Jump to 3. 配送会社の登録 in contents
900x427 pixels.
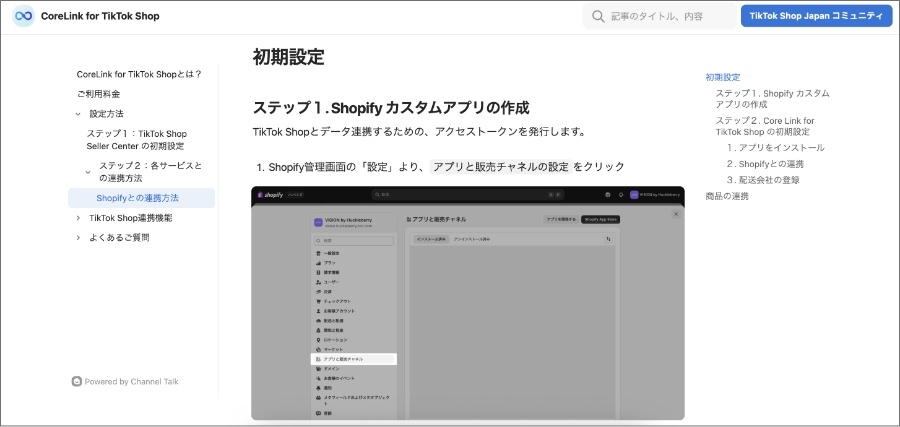tap(763, 180)
